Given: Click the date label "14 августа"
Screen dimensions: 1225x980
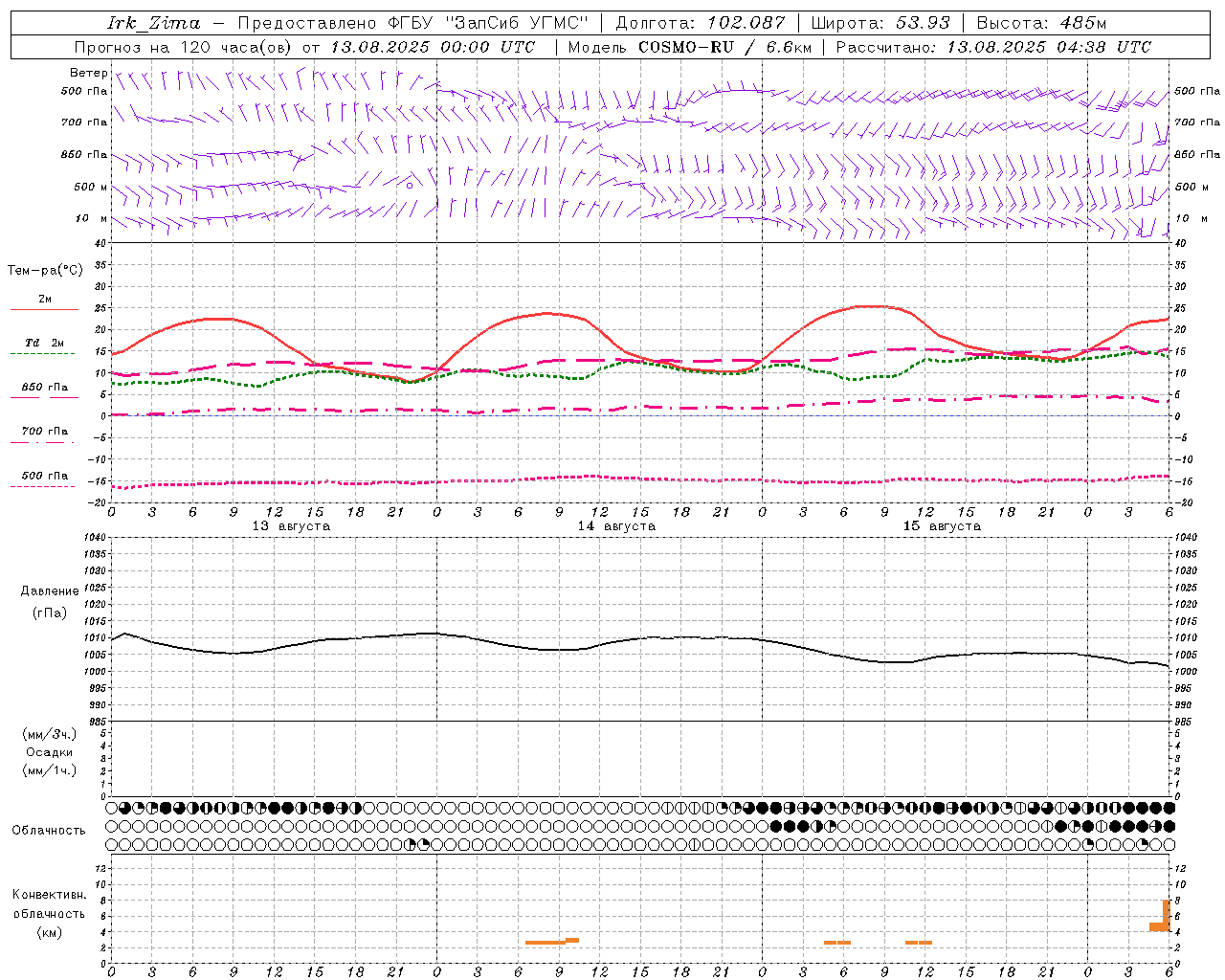Looking at the screenshot, I should (616, 526).
